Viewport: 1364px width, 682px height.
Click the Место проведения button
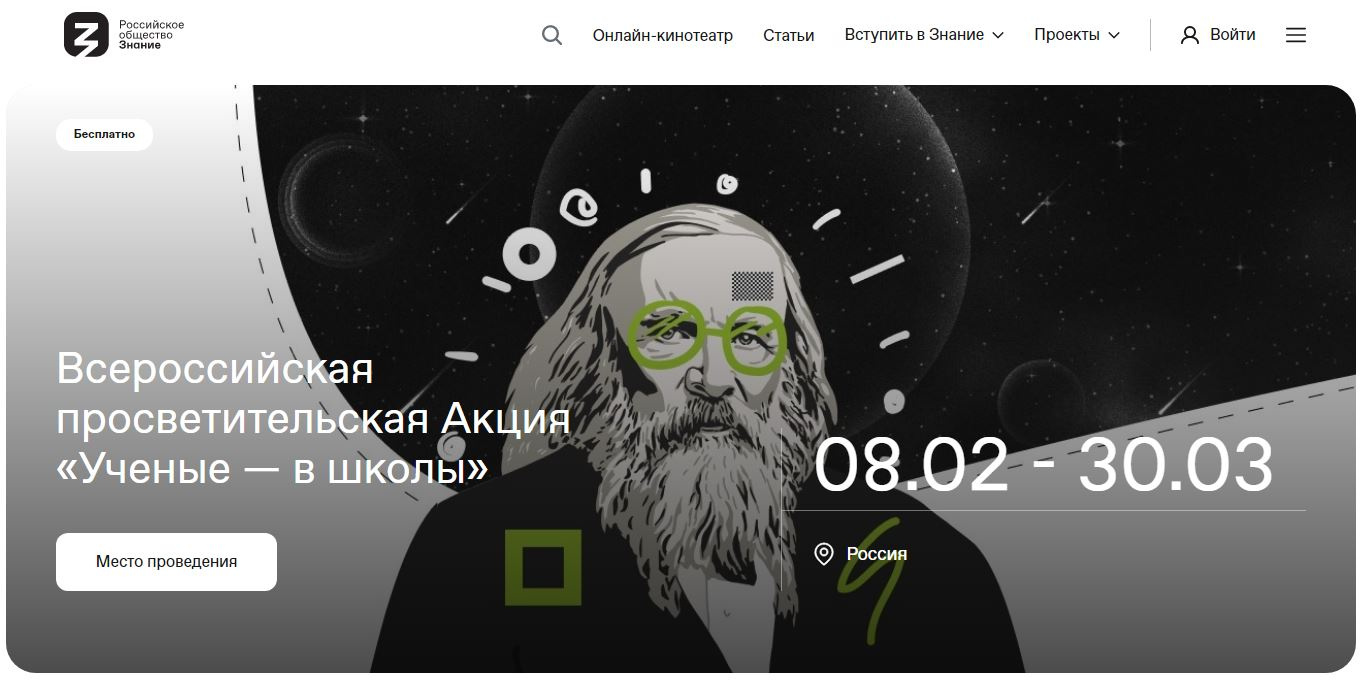pos(166,562)
